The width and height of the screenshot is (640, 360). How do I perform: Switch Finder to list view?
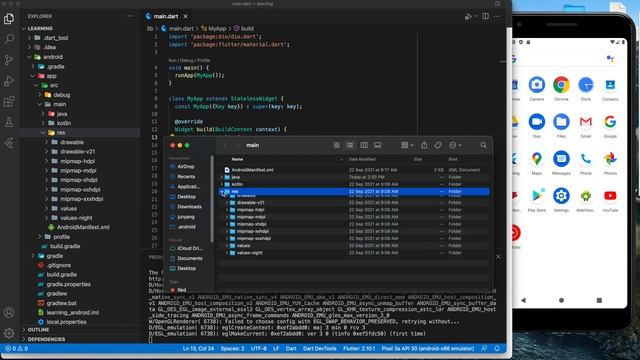pos(350,145)
